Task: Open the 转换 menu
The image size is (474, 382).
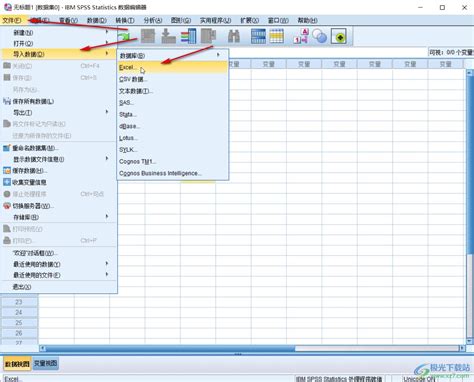Action: point(125,20)
